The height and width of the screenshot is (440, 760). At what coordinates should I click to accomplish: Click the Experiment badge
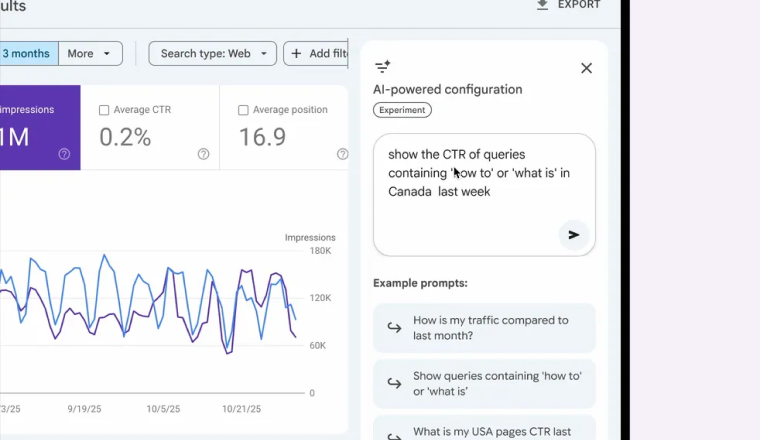tap(402, 110)
